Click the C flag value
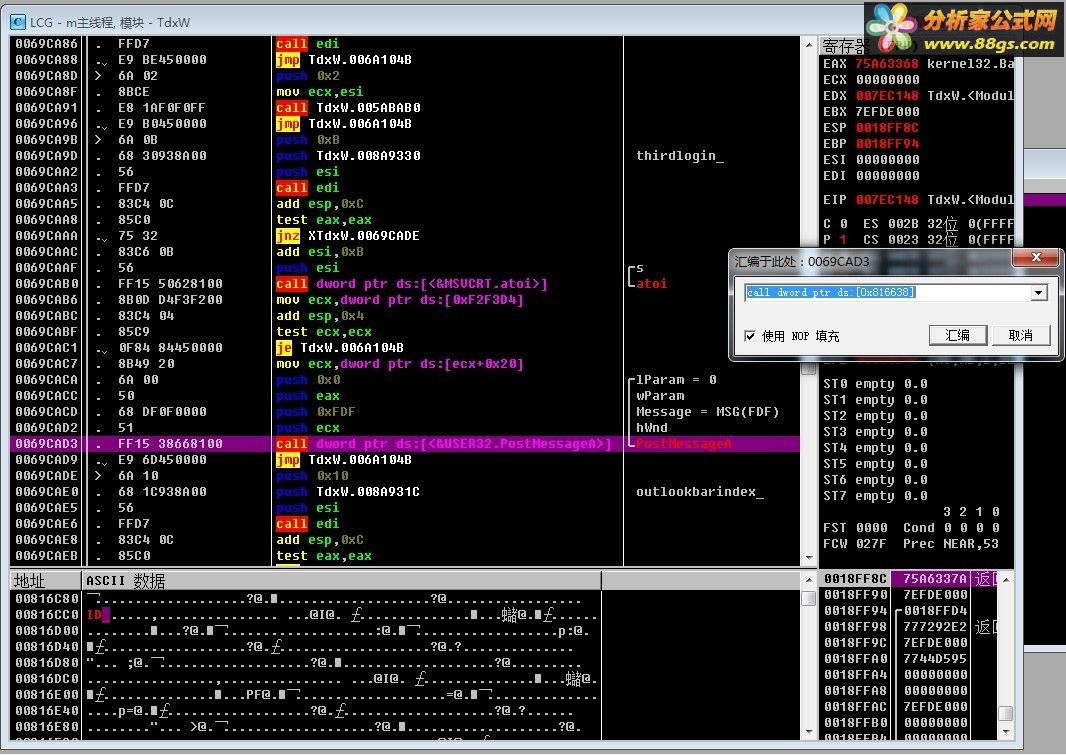The height and width of the screenshot is (755, 1066). pos(843,224)
